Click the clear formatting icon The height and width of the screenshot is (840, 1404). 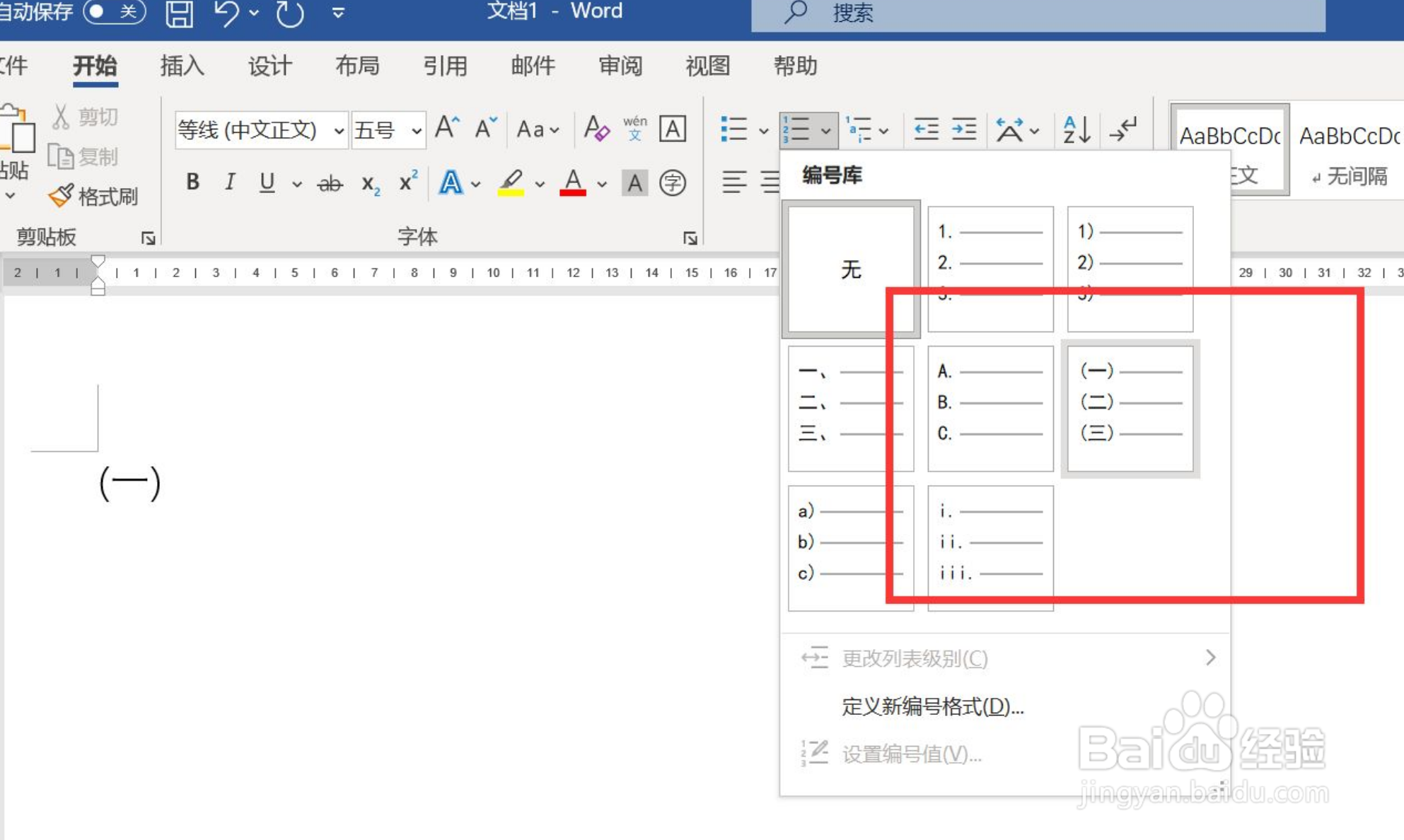(x=596, y=129)
